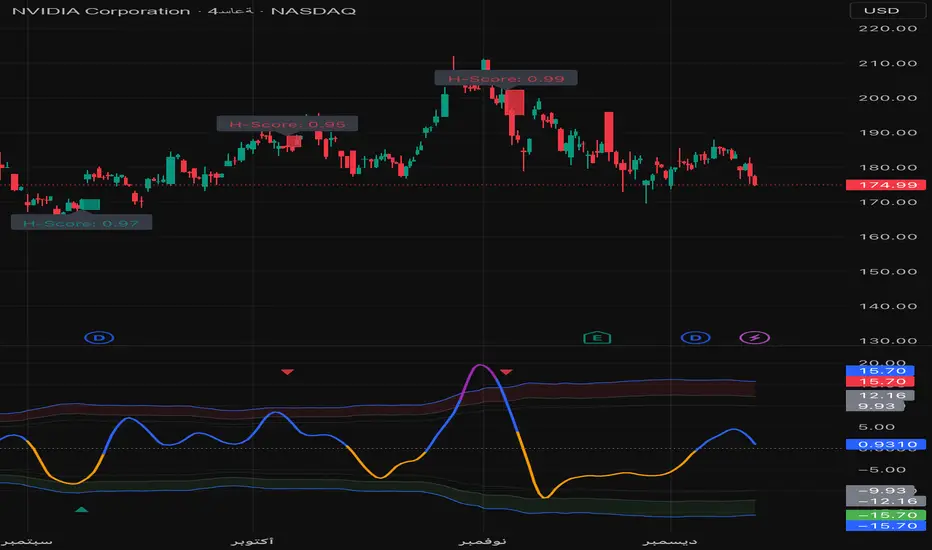Screen dimensions: 932x550
Task: Click the large red candle below H-Score 0.99
Action: [x=515, y=102]
